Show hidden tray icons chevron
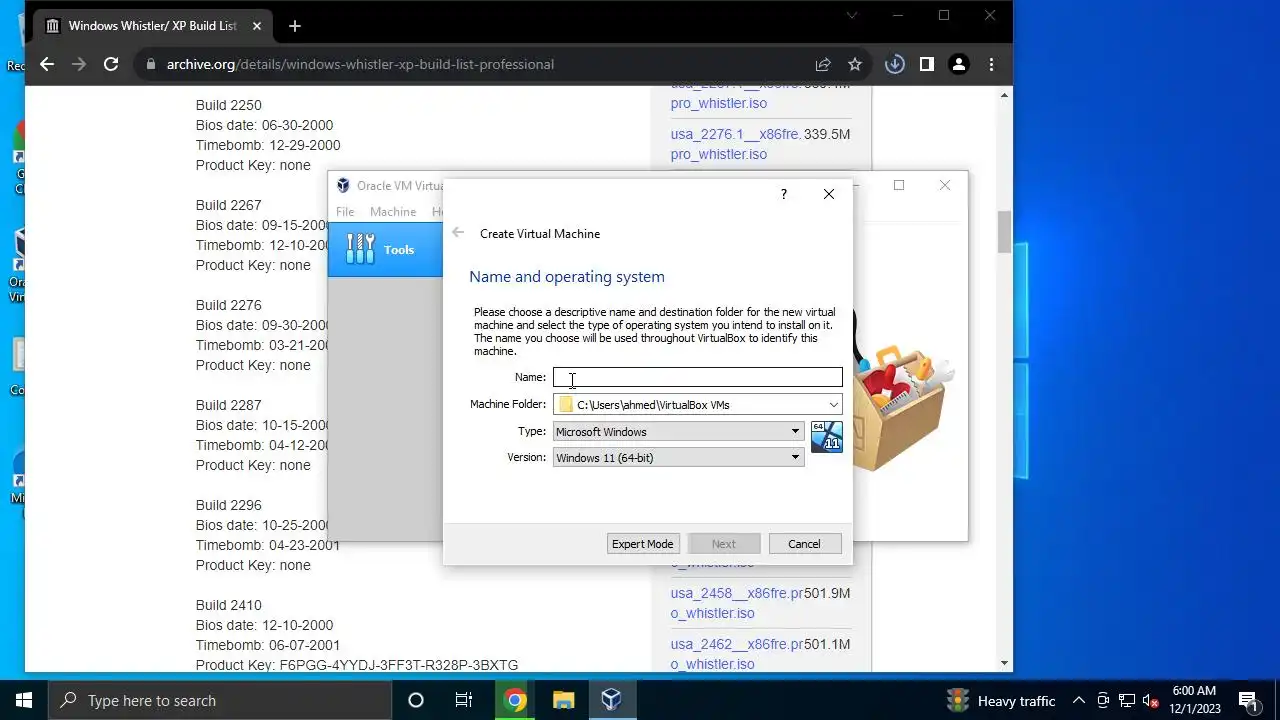This screenshot has width=1280, height=720. 1079,700
